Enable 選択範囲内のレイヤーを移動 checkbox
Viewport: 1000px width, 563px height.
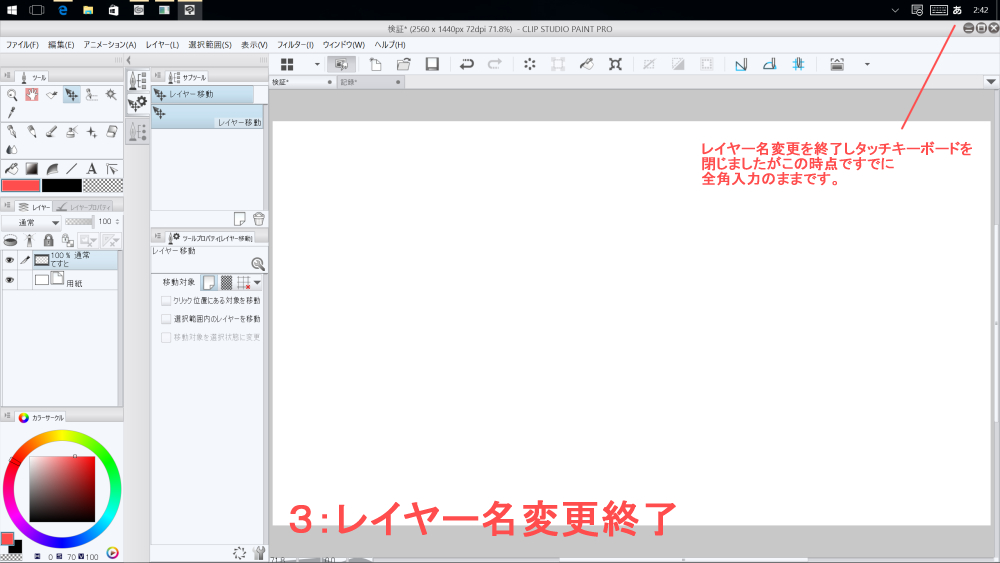pyautogui.click(x=166, y=318)
